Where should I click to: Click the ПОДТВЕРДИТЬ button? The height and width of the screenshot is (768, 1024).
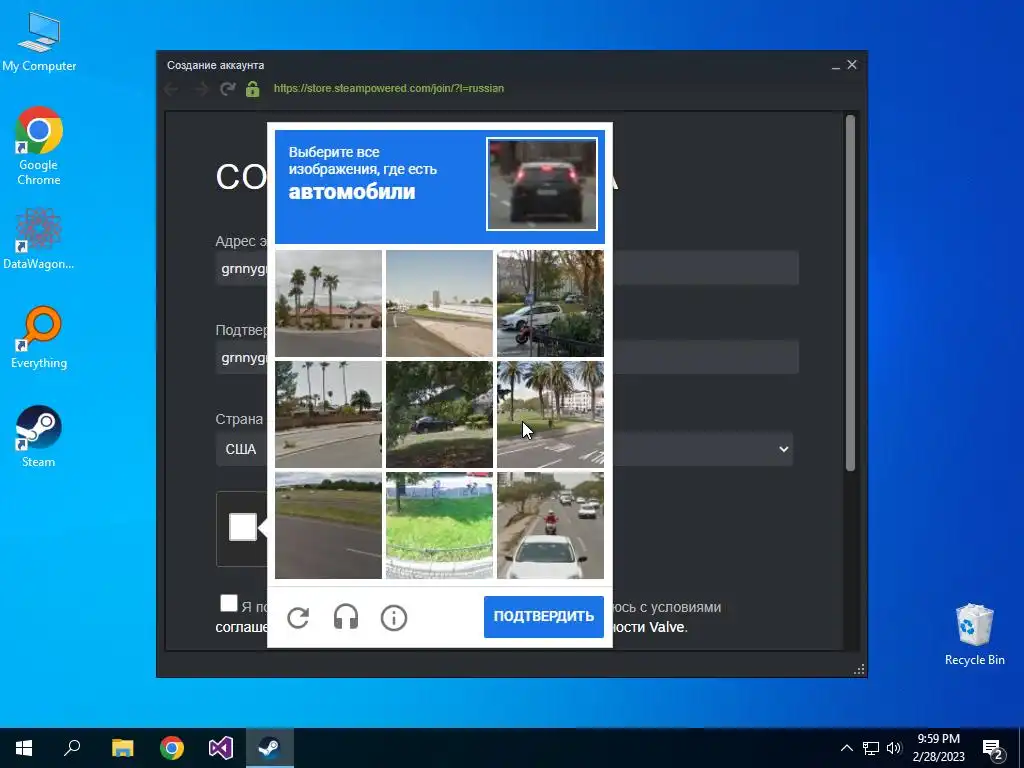point(543,616)
